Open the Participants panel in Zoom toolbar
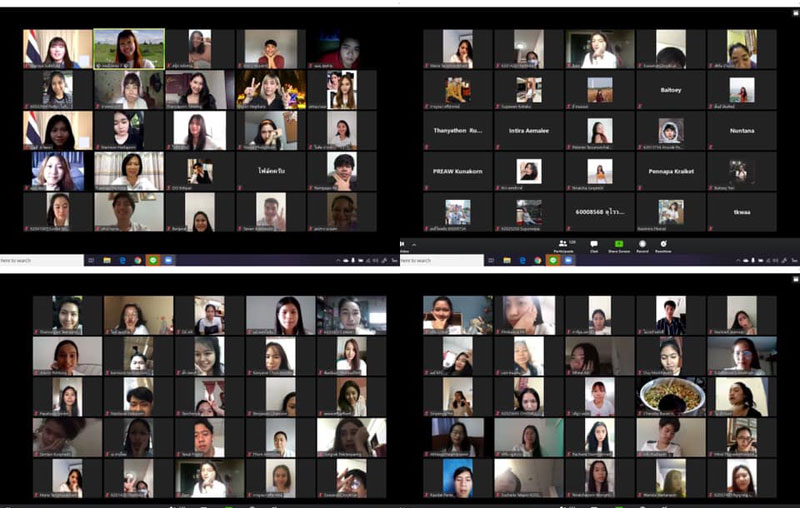Screen dimensions: 800x508 click(x=563, y=245)
